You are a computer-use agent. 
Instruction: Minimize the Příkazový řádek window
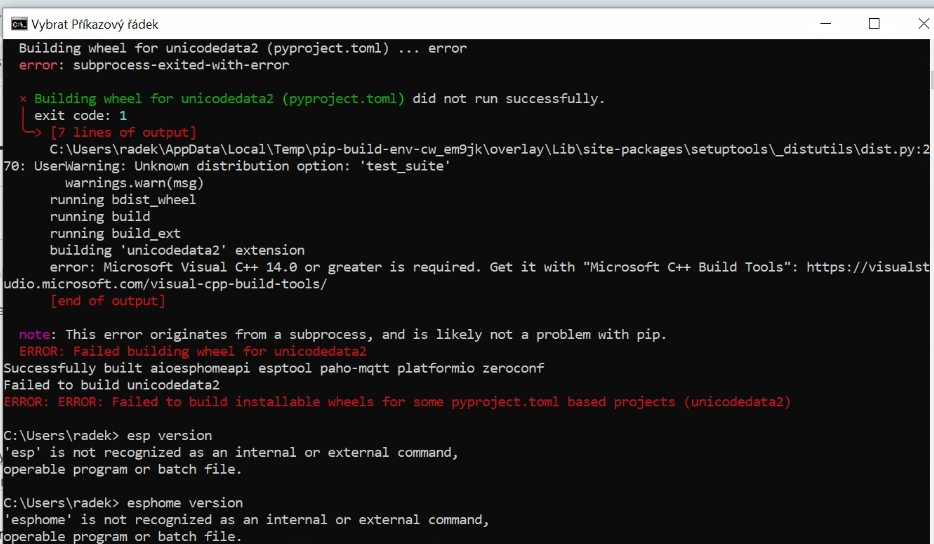(826, 23)
